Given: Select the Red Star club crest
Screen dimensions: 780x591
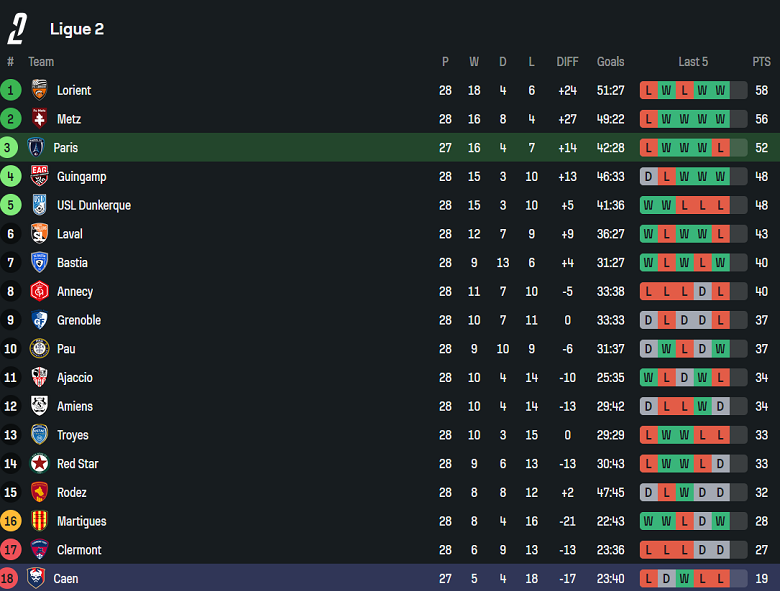Looking at the screenshot, I should coord(39,464).
